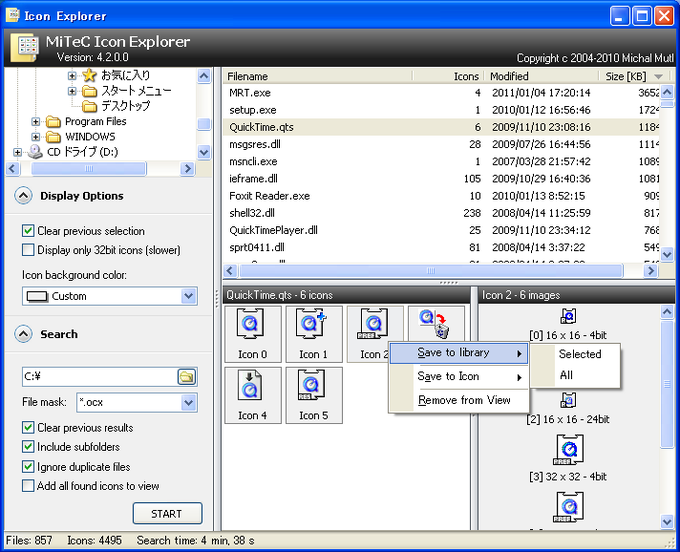Viewport: 680px width, 552px height.
Task: Sort by Filename column header
Action: pos(318,76)
